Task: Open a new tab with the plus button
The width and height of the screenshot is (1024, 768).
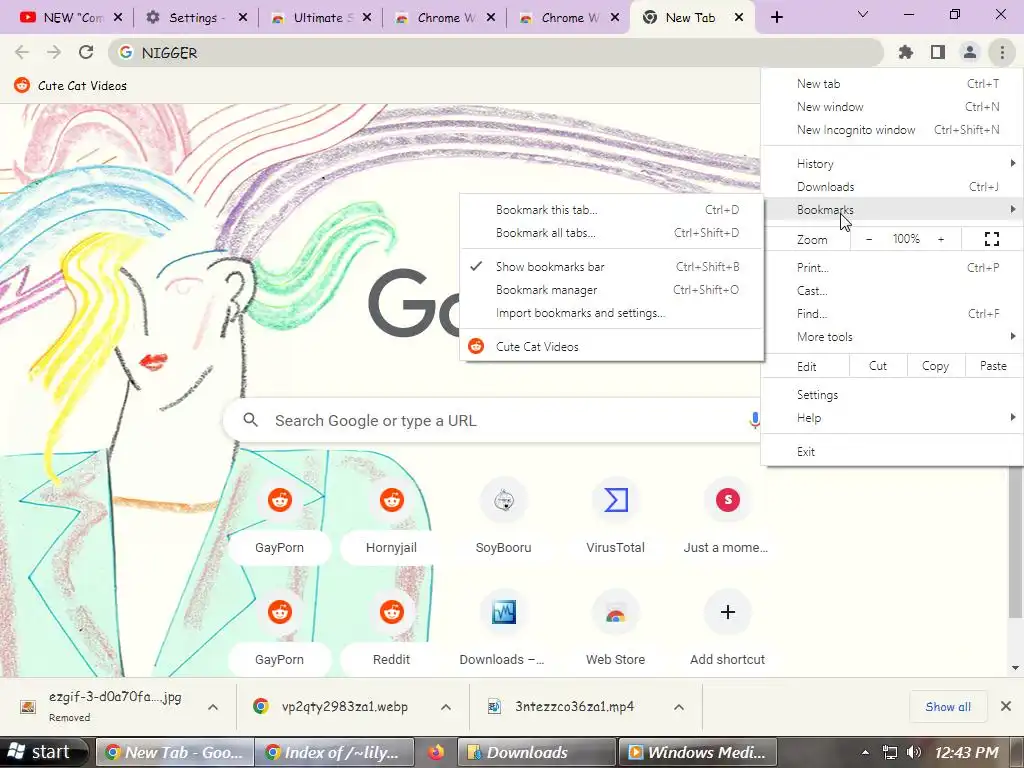Action: (776, 18)
